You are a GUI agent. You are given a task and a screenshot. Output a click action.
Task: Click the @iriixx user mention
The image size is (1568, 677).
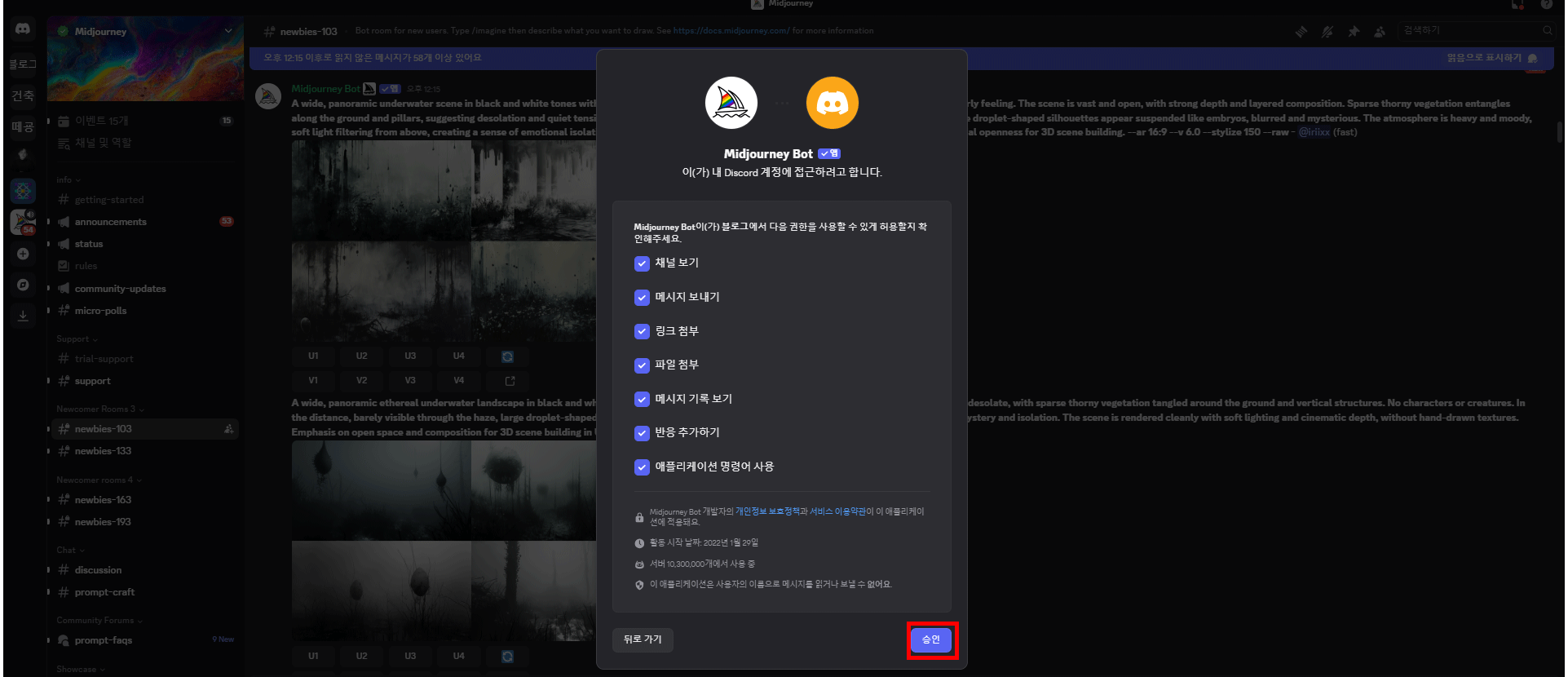coord(1314,132)
